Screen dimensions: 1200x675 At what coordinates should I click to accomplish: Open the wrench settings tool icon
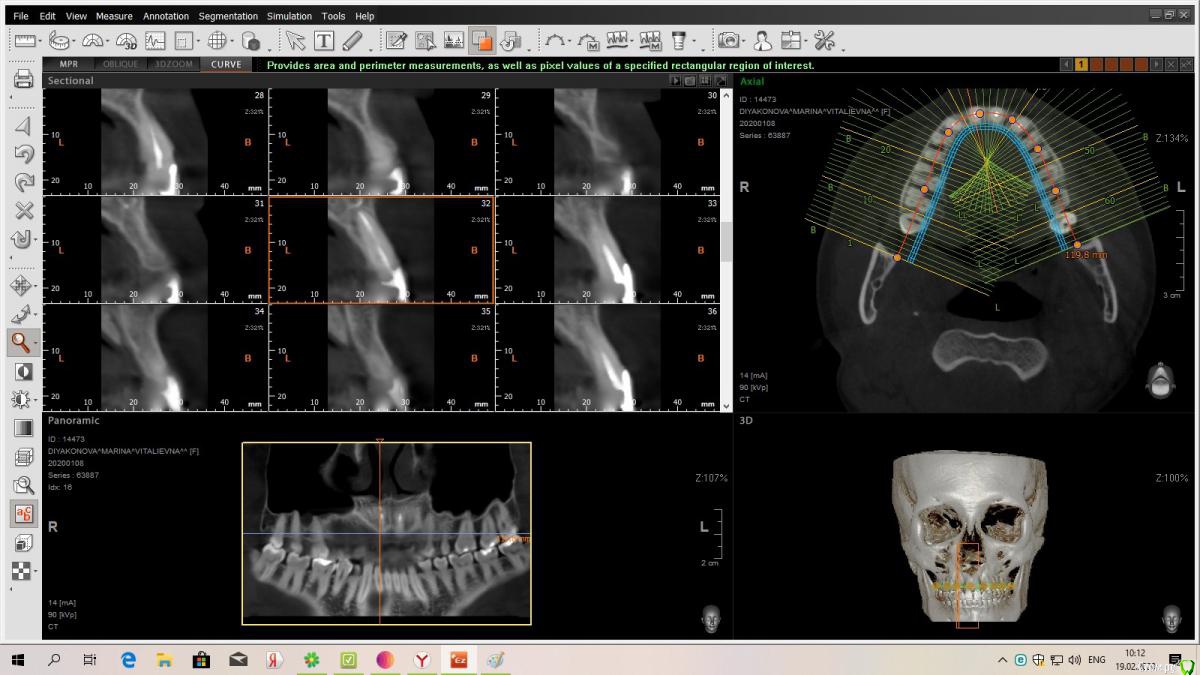pos(824,41)
